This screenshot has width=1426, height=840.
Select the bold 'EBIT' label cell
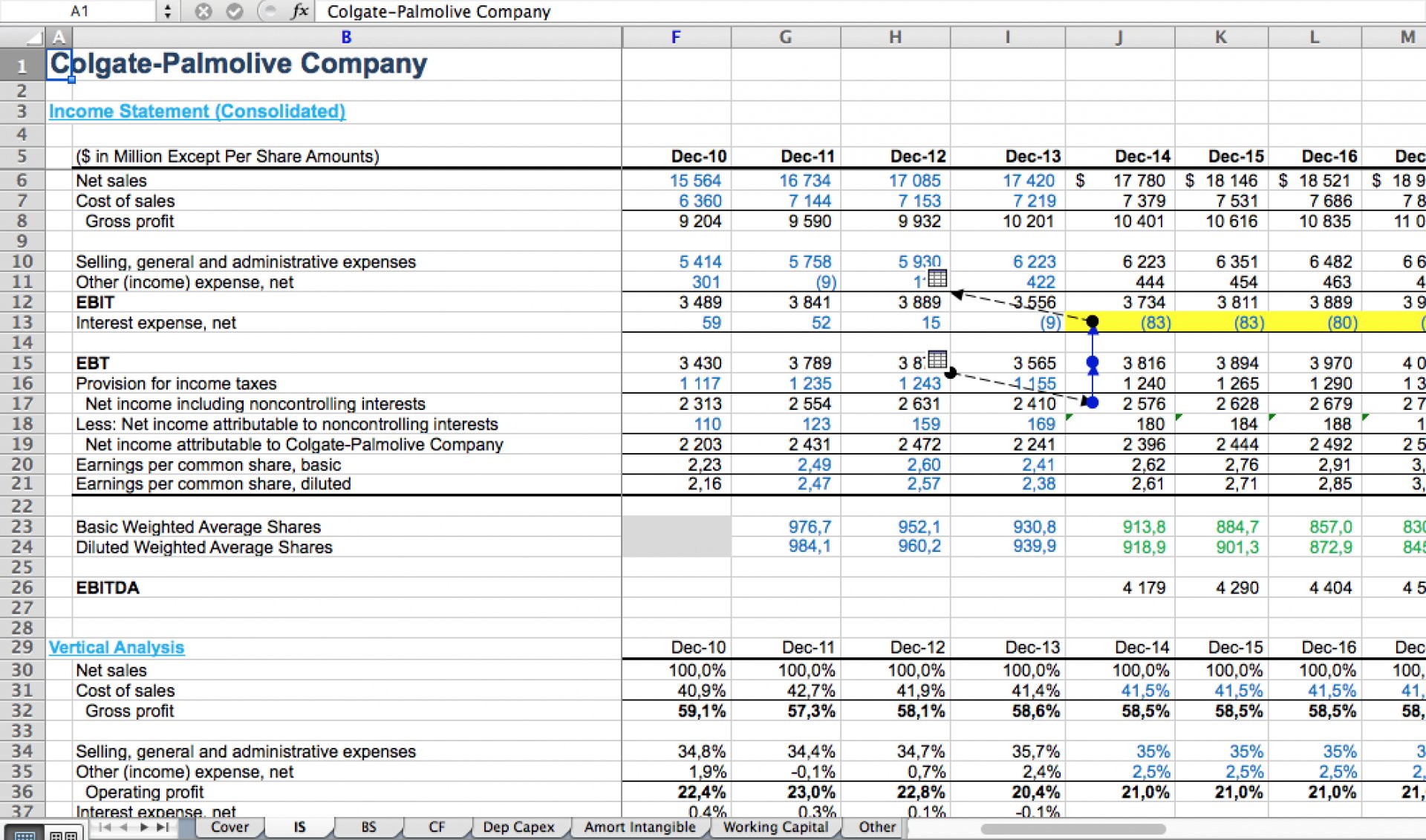[95, 302]
